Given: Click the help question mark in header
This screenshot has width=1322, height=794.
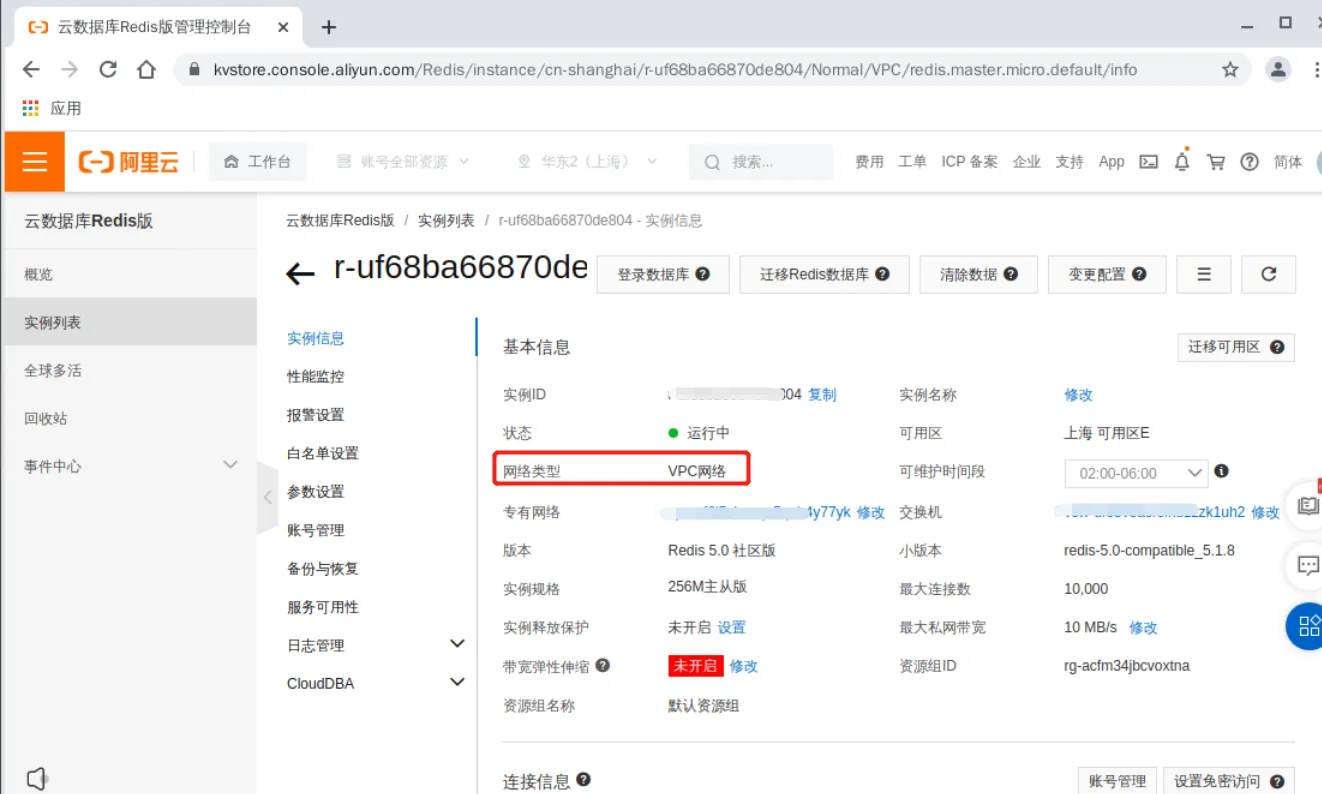Looking at the screenshot, I should [1249, 162].
